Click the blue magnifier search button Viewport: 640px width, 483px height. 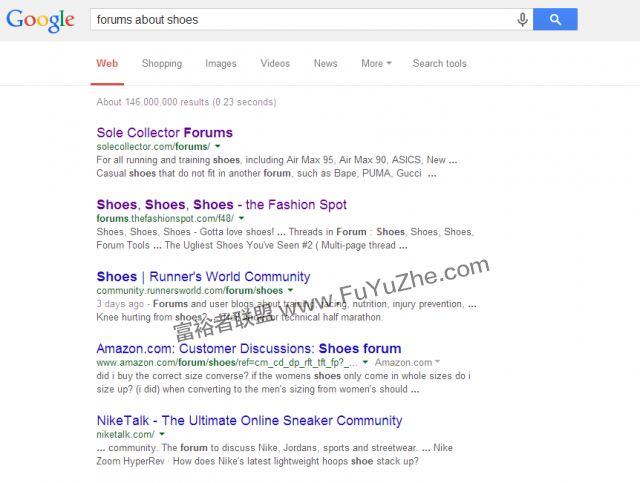[x=555, y=19]
